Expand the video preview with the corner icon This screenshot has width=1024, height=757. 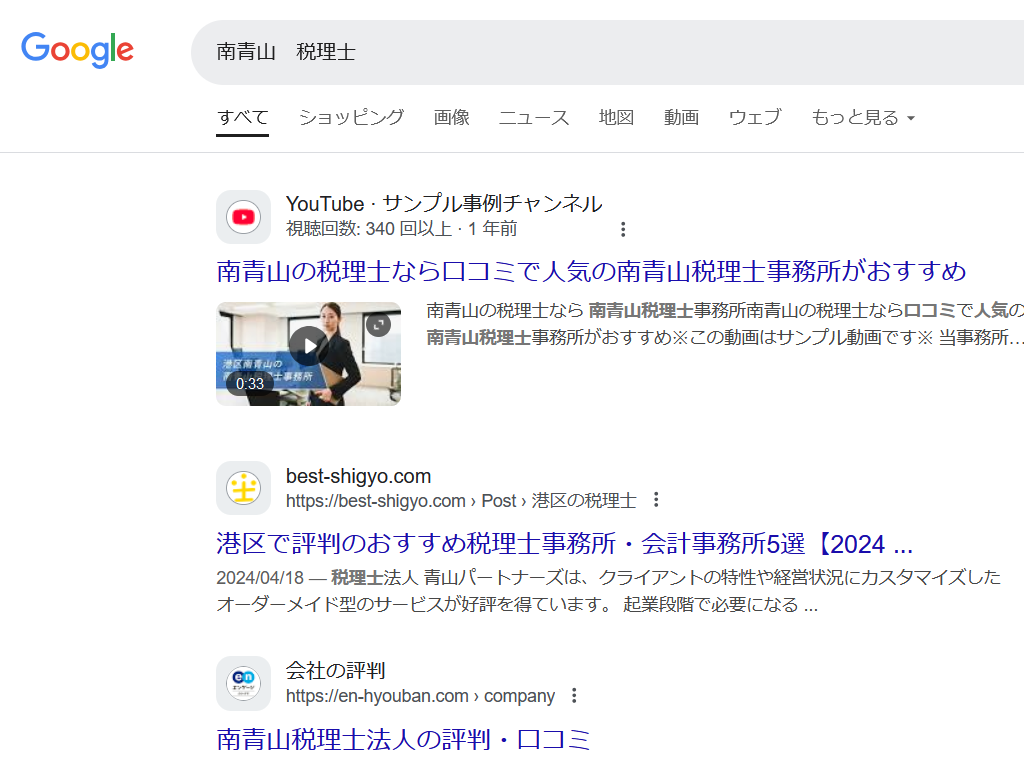(378, 325)
